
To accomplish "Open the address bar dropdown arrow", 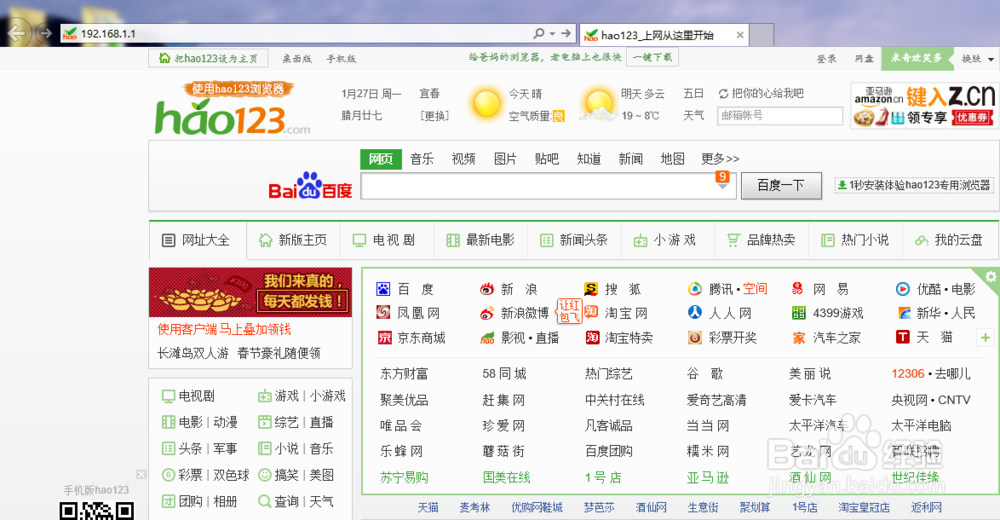I will (x=552, y=33).
